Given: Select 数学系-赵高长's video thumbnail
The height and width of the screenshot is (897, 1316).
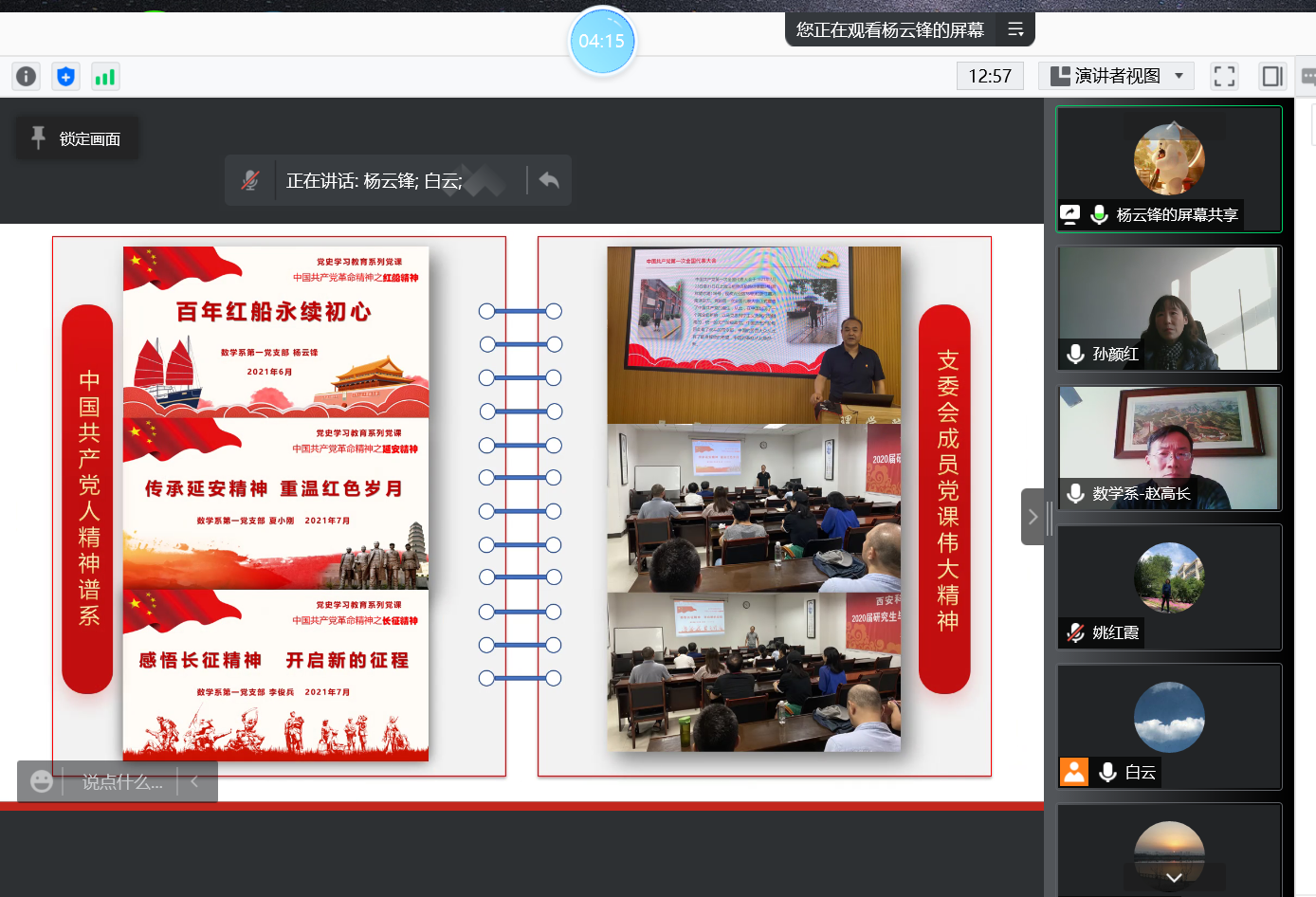Looking at the screenshot, I should pos(1169,448).
